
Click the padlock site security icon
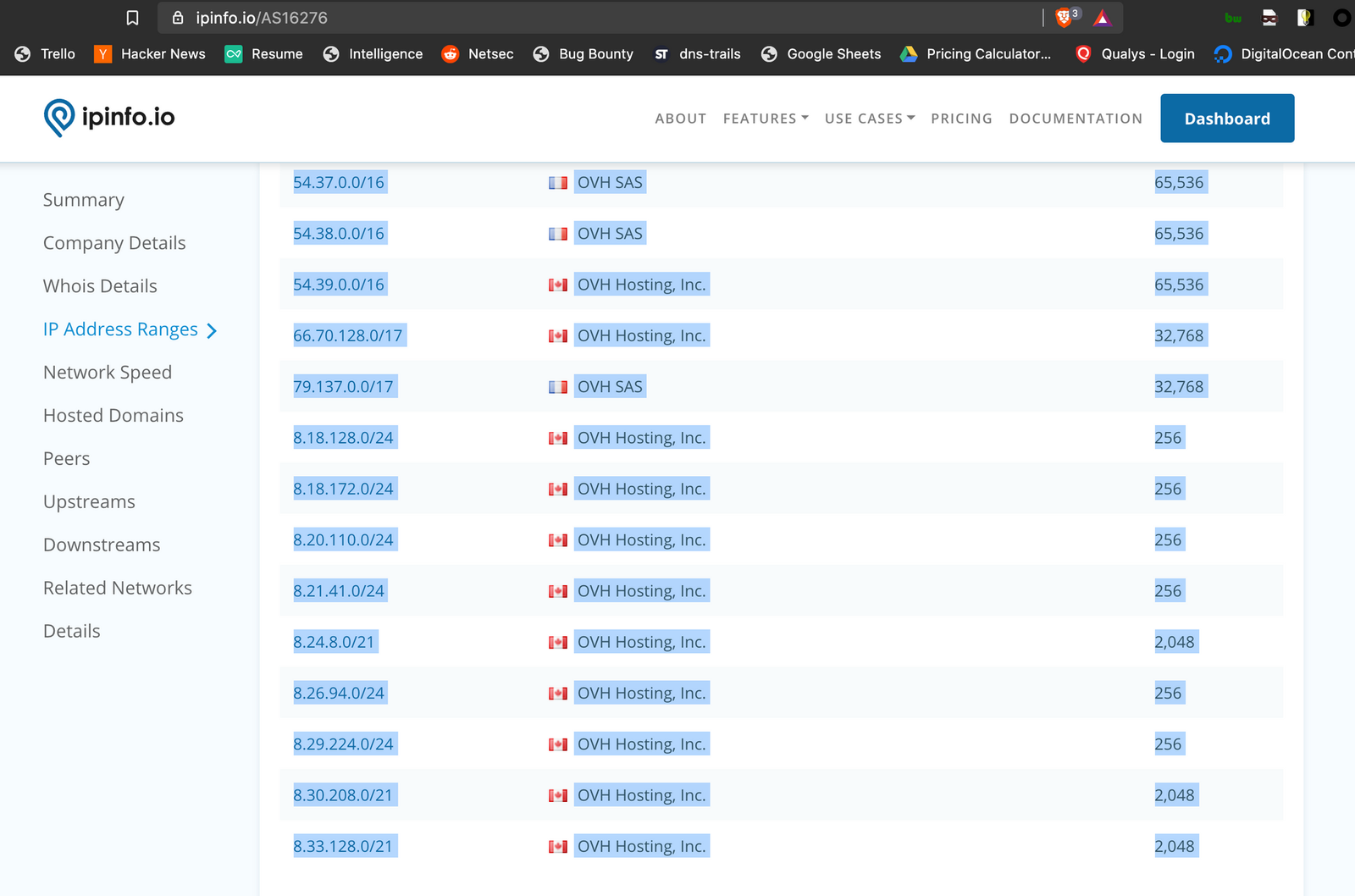(178, 18)
